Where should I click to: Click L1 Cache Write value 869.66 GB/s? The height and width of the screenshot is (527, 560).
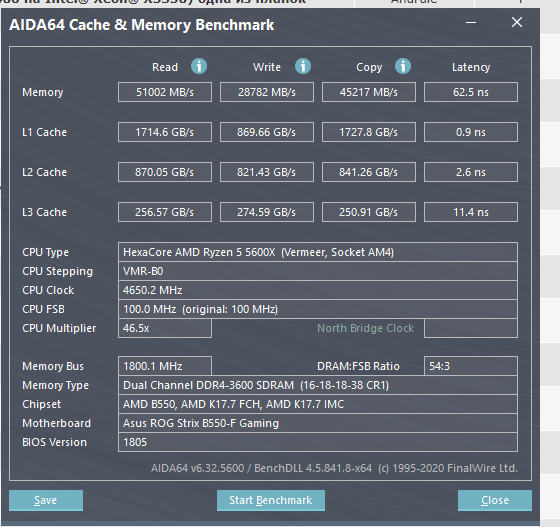coord(267,132)
